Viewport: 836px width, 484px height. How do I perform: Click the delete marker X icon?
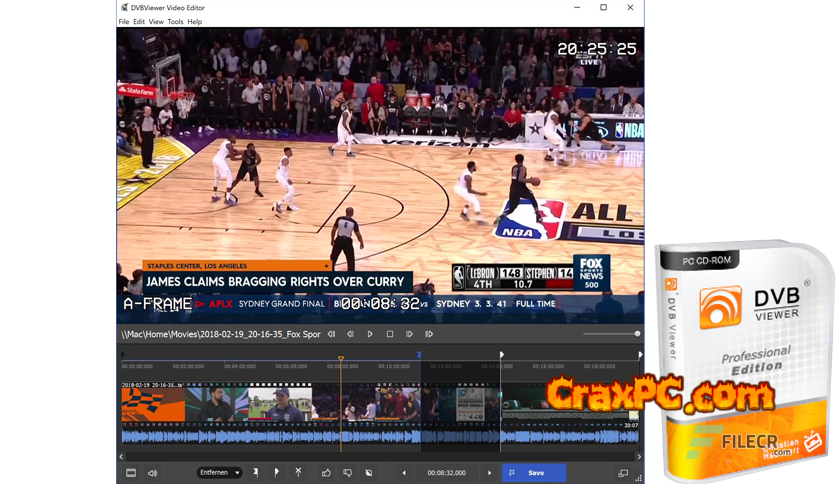click(x=298, y=472)
